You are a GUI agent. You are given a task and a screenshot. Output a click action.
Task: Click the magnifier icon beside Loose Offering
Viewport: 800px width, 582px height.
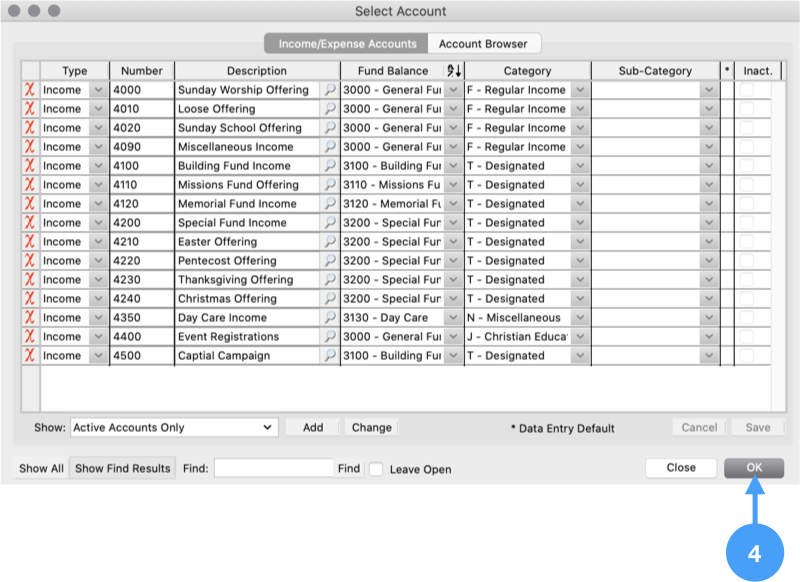(329, 109)
